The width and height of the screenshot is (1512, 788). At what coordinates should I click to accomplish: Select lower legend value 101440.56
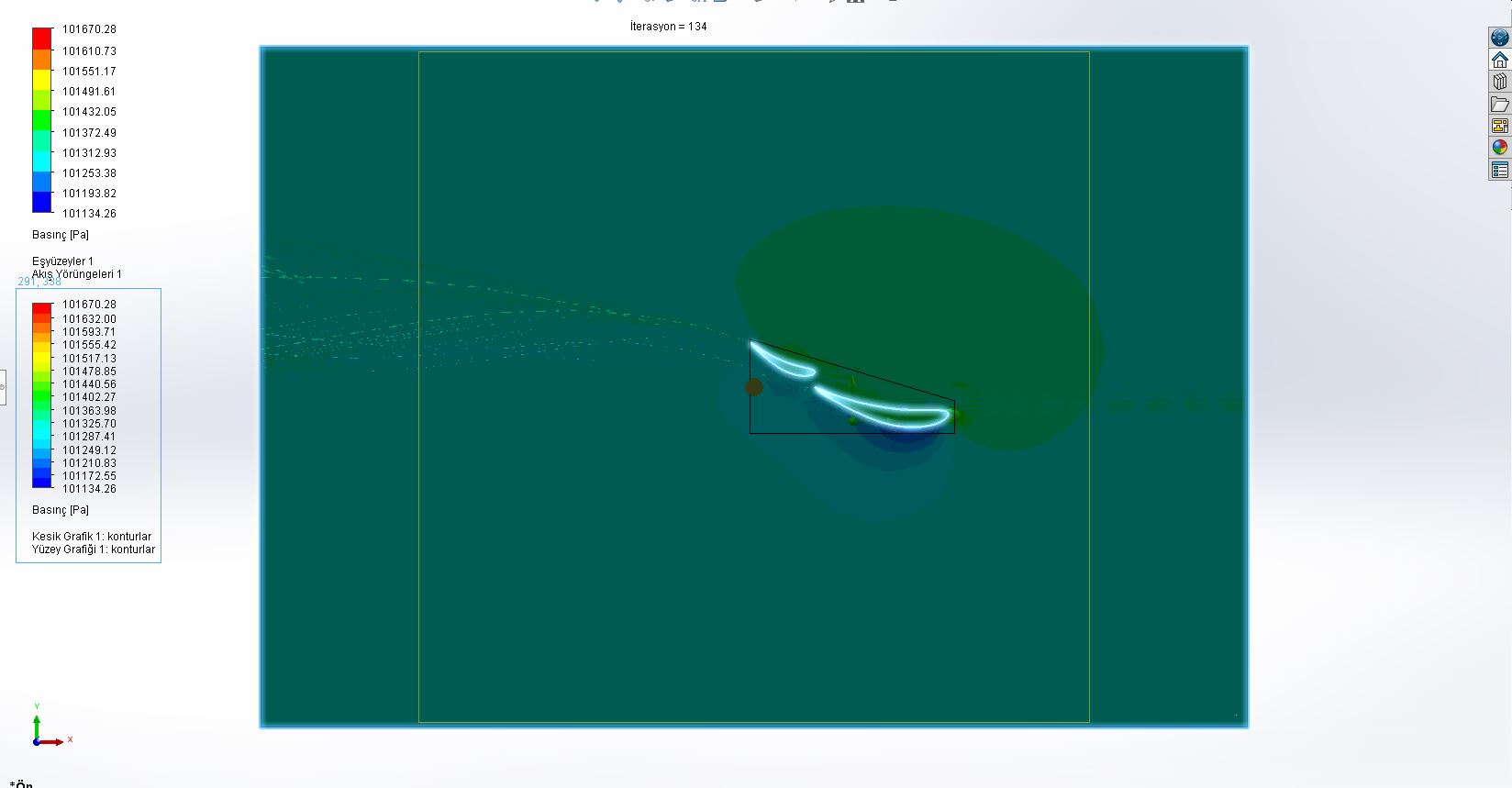(89, 384)
